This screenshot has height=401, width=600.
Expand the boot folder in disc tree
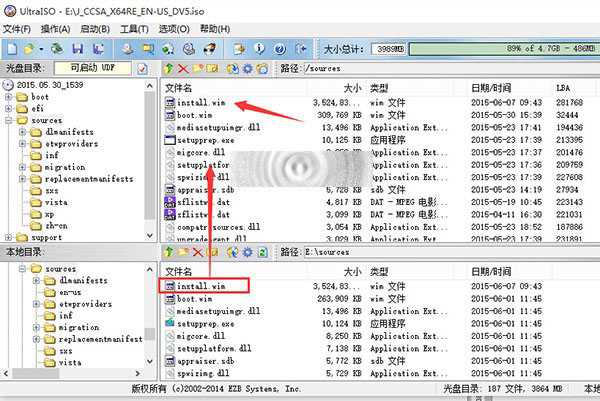pyautogui.click(x=8, y=97)
